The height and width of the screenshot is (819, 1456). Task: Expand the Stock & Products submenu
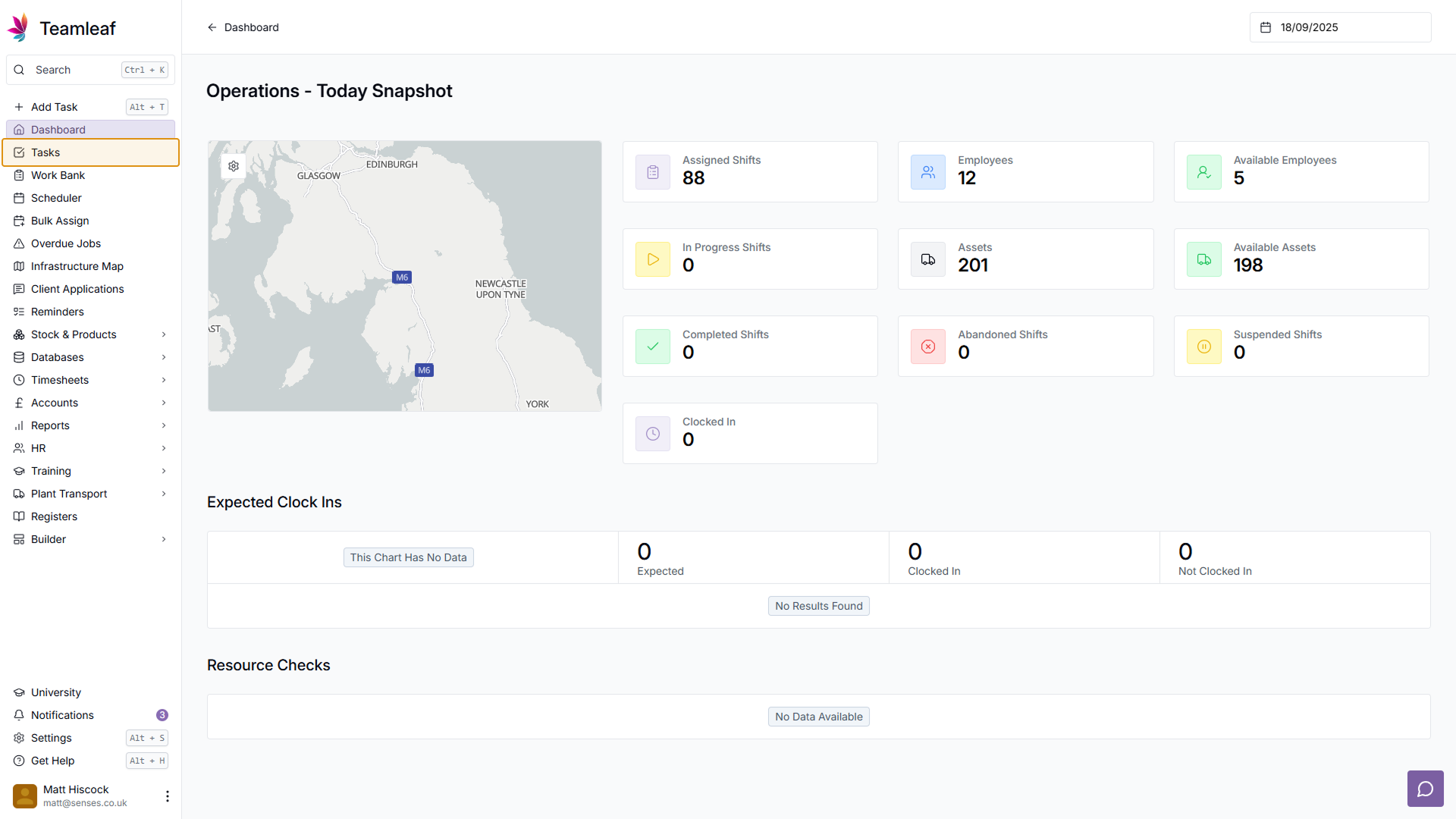coord(164,334)
